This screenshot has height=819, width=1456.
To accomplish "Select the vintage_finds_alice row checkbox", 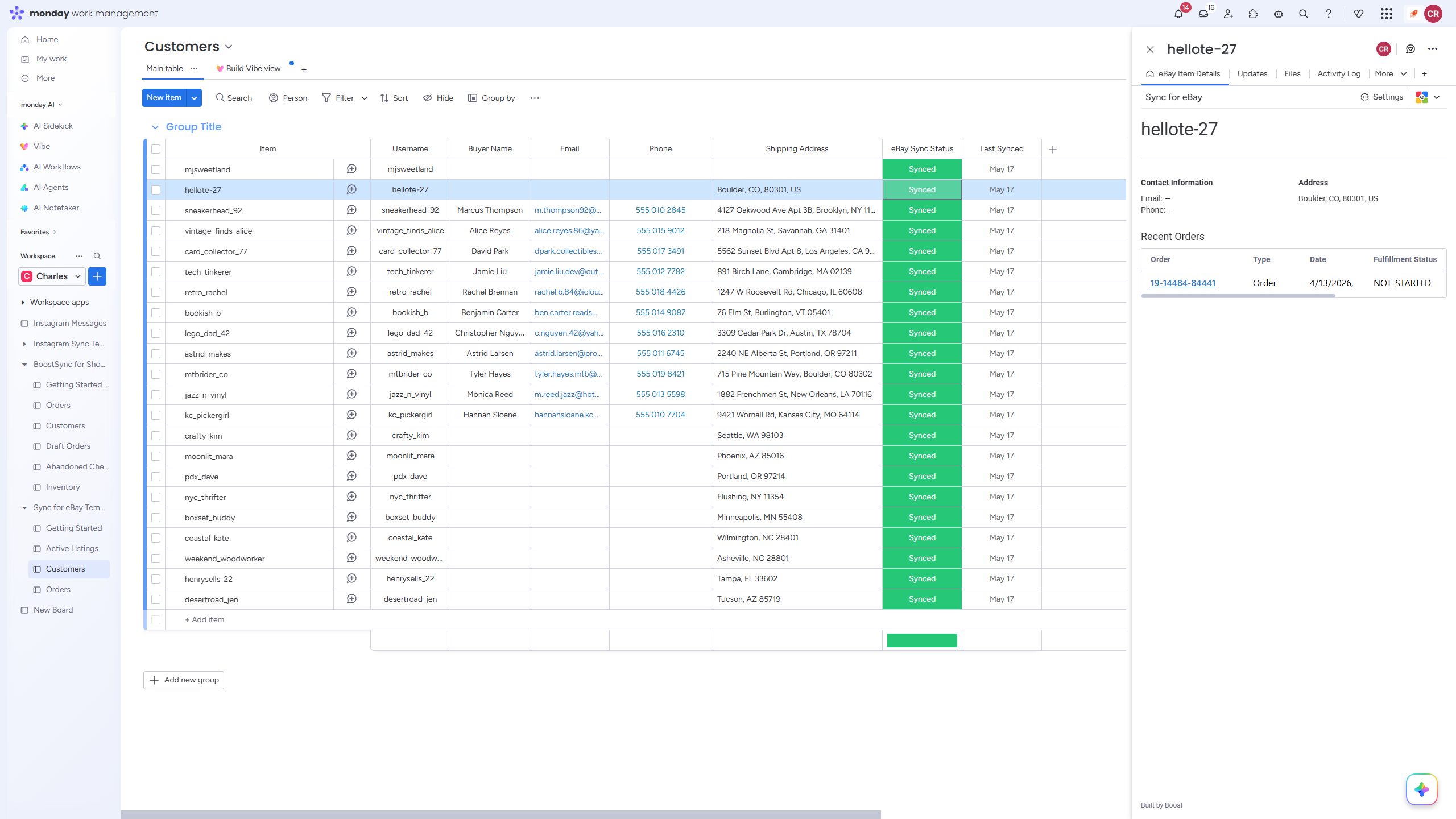I will pos(156,231).
